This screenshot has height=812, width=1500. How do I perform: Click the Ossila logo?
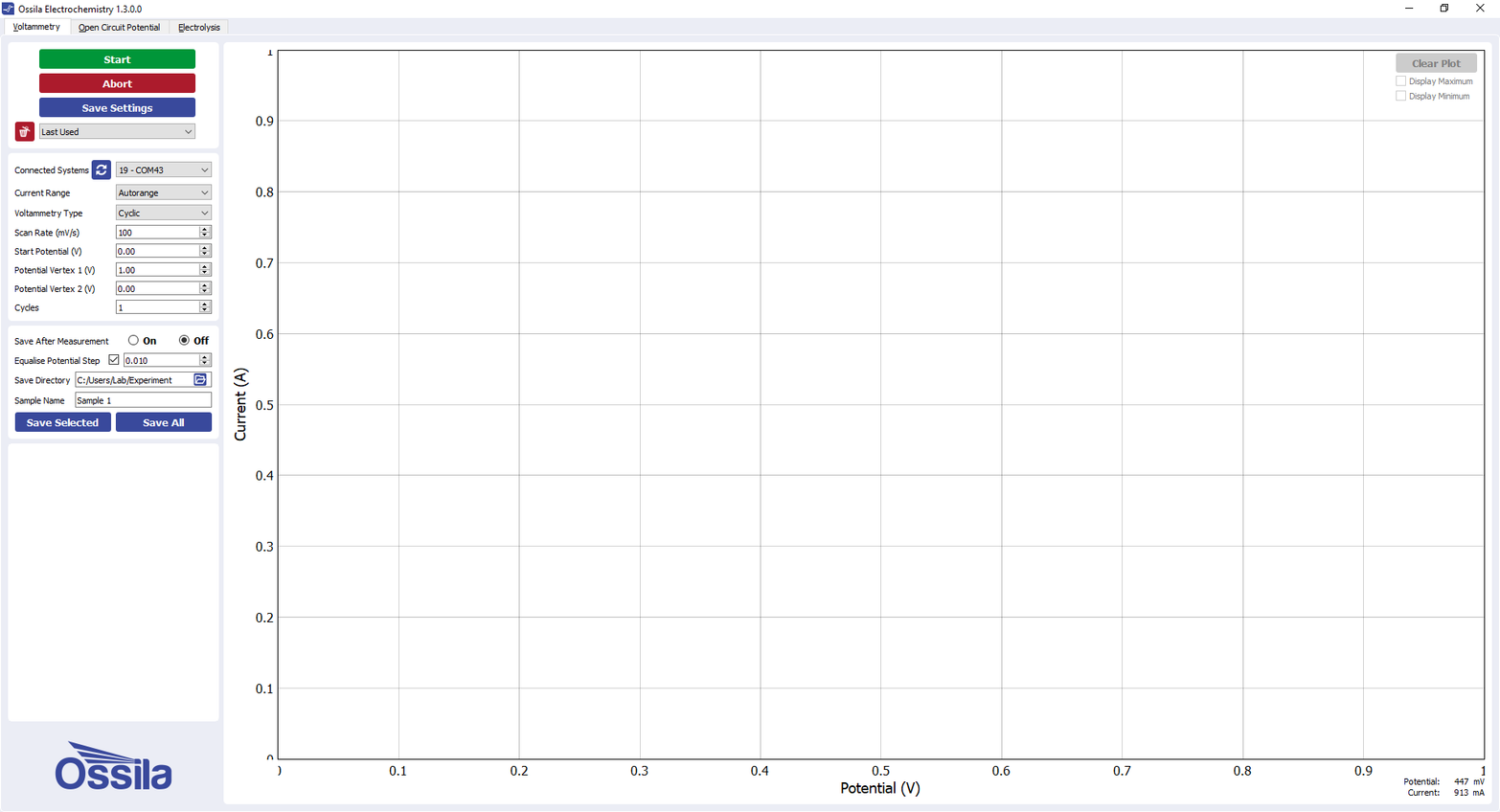pyautogui.click(x=113, y=766)
